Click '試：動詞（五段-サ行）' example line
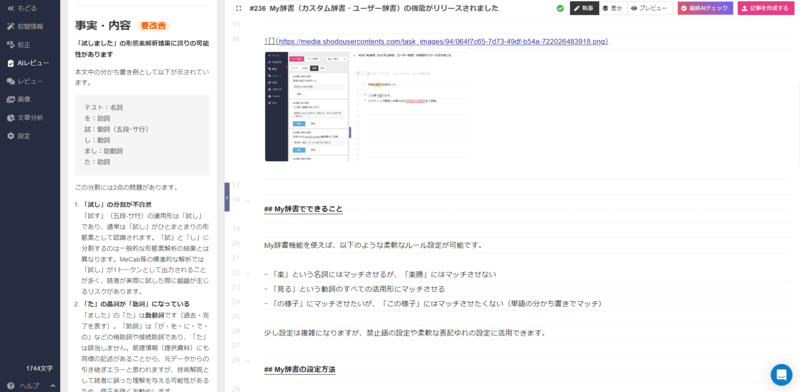The image size is (800, 392). click(116, 130)
